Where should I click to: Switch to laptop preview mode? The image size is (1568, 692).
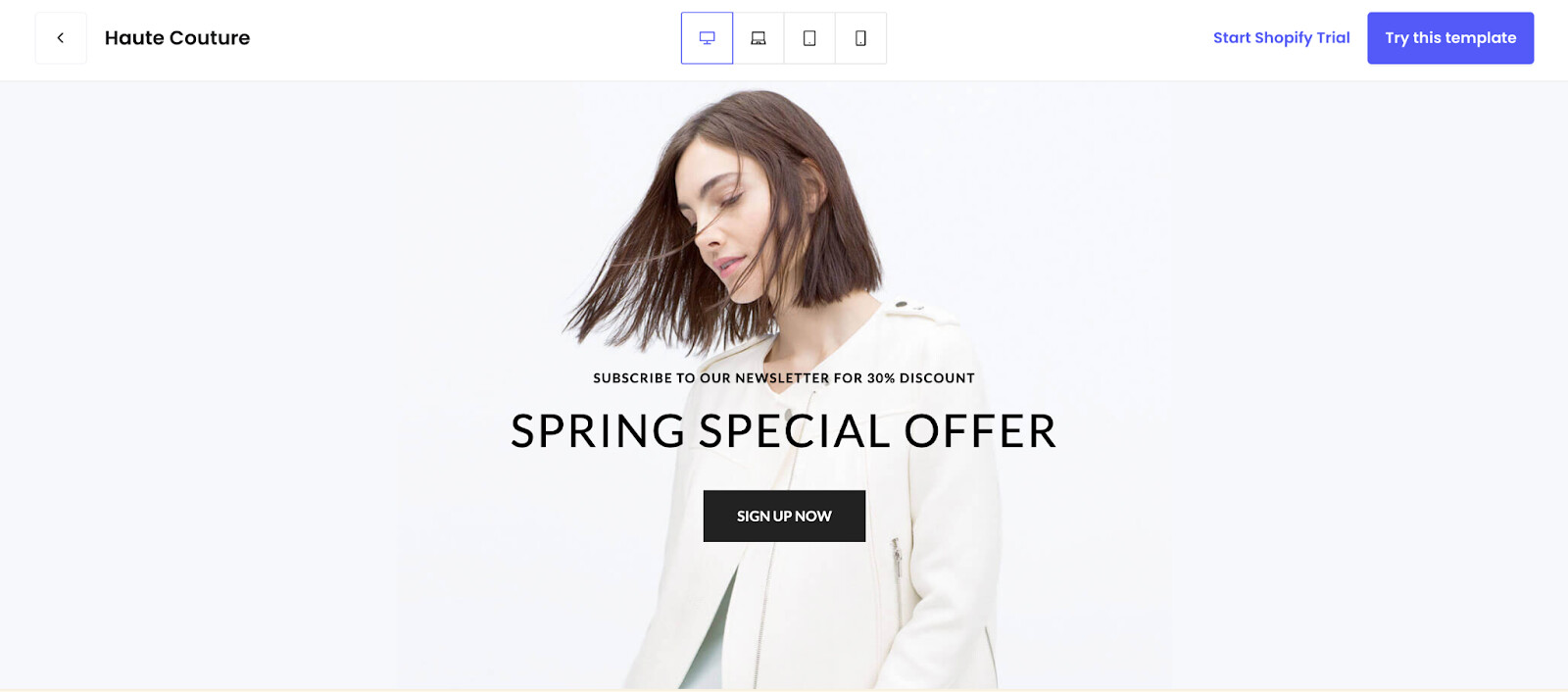pyautogui.click(x=759, y=38)
